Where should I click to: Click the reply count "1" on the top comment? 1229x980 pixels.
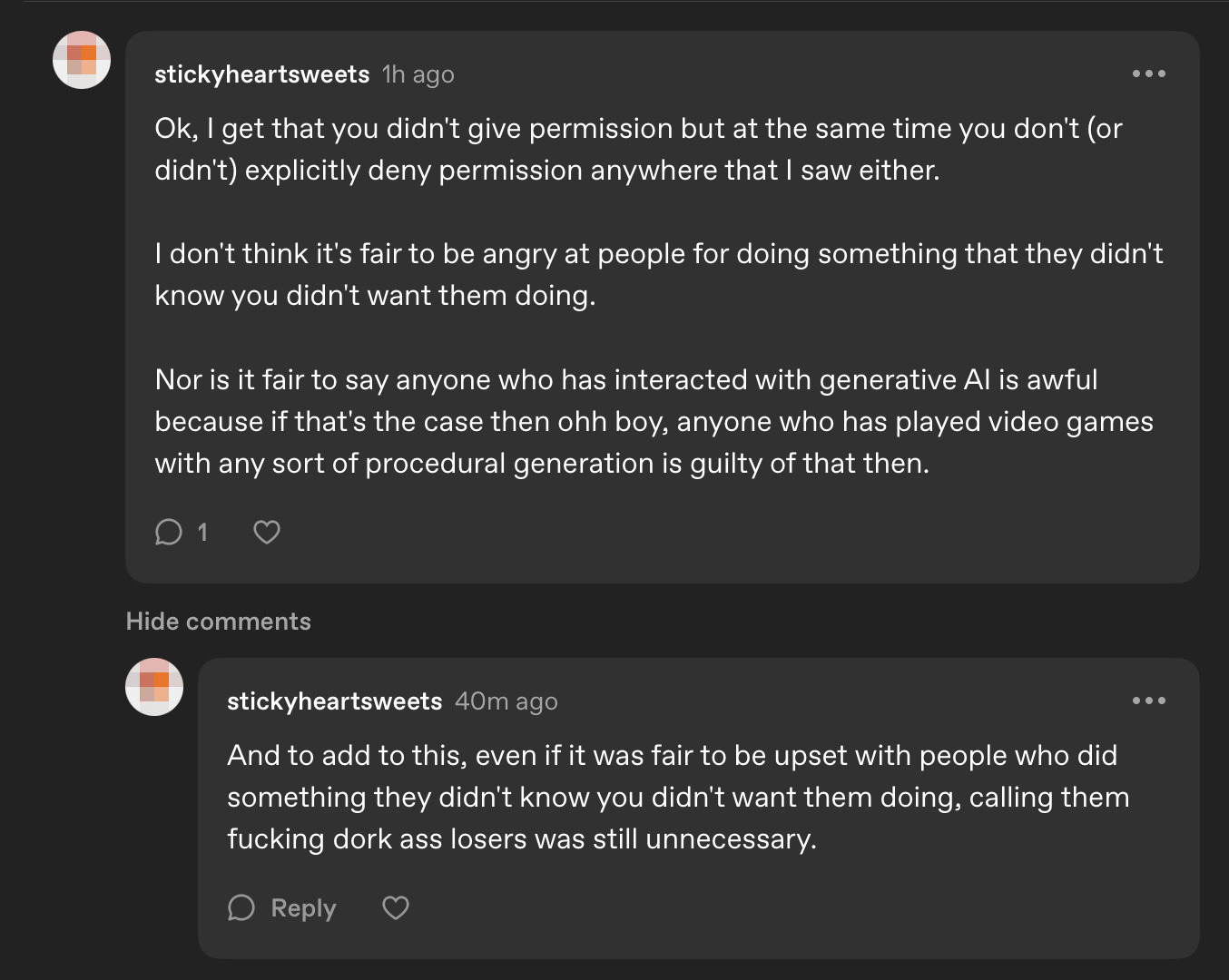tap(202, 532)
